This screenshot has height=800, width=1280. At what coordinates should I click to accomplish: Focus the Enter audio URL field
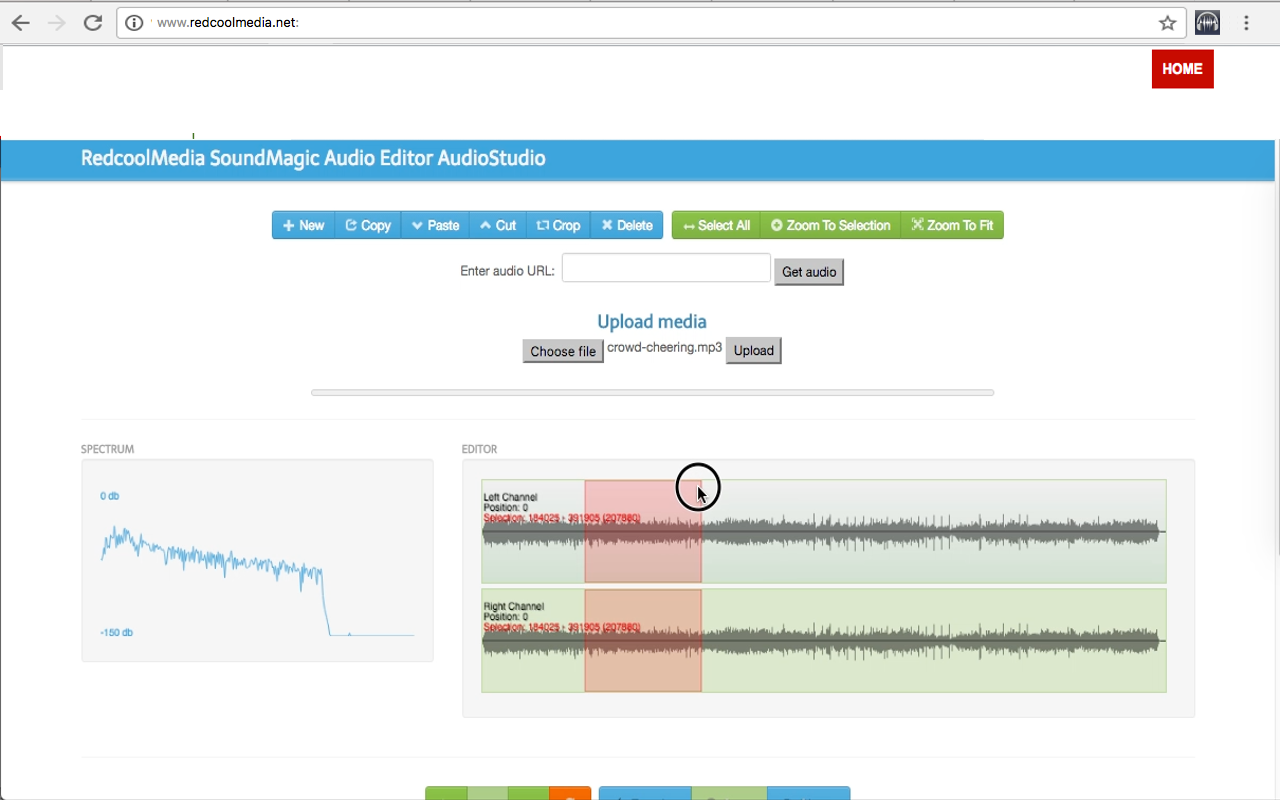(x=666, y=268)
